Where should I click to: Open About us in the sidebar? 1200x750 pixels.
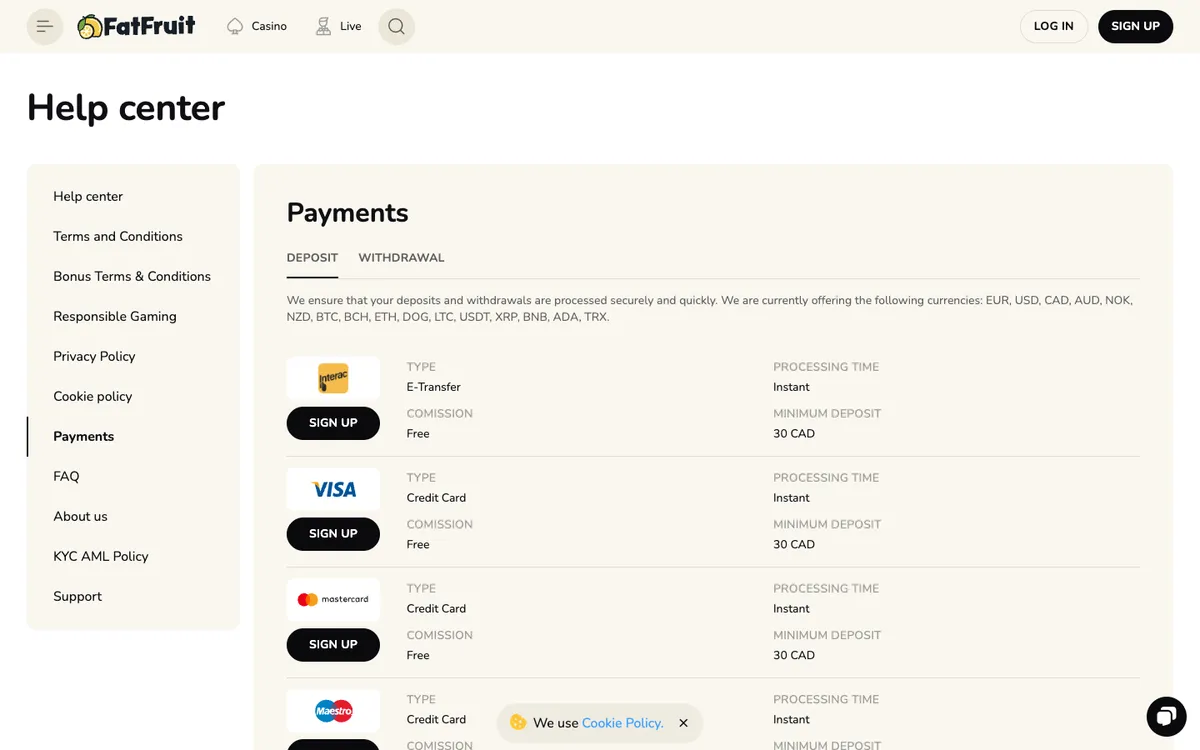coord(80,517)
